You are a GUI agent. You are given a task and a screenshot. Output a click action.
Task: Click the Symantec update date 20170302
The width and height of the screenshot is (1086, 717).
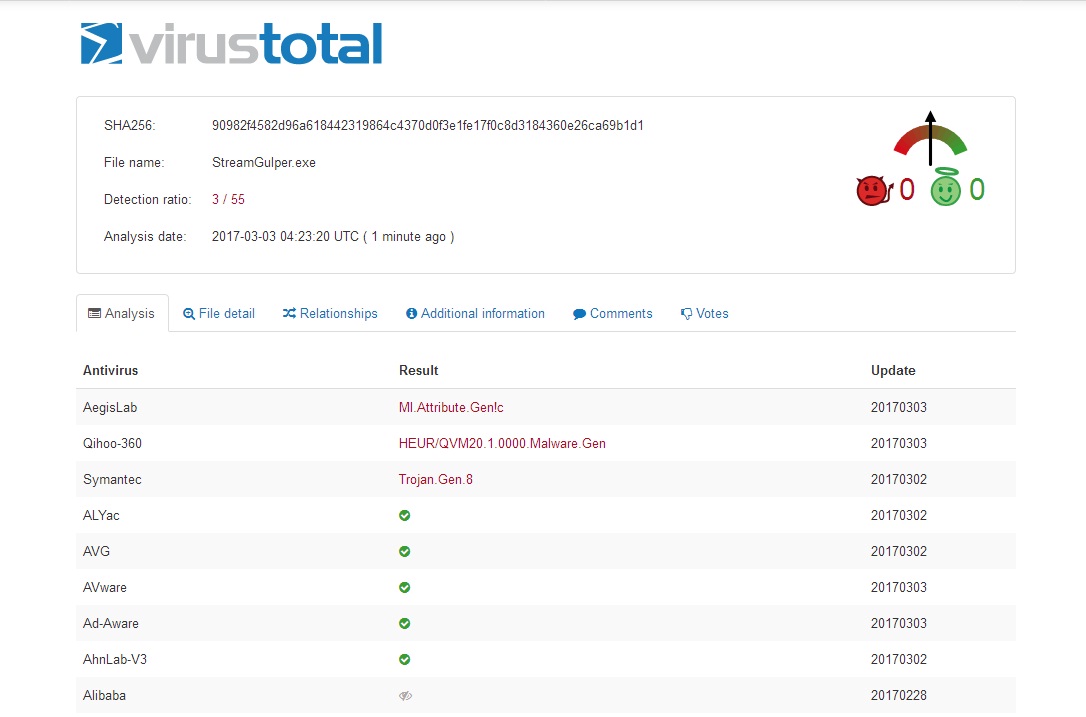[x=899, y=479]
